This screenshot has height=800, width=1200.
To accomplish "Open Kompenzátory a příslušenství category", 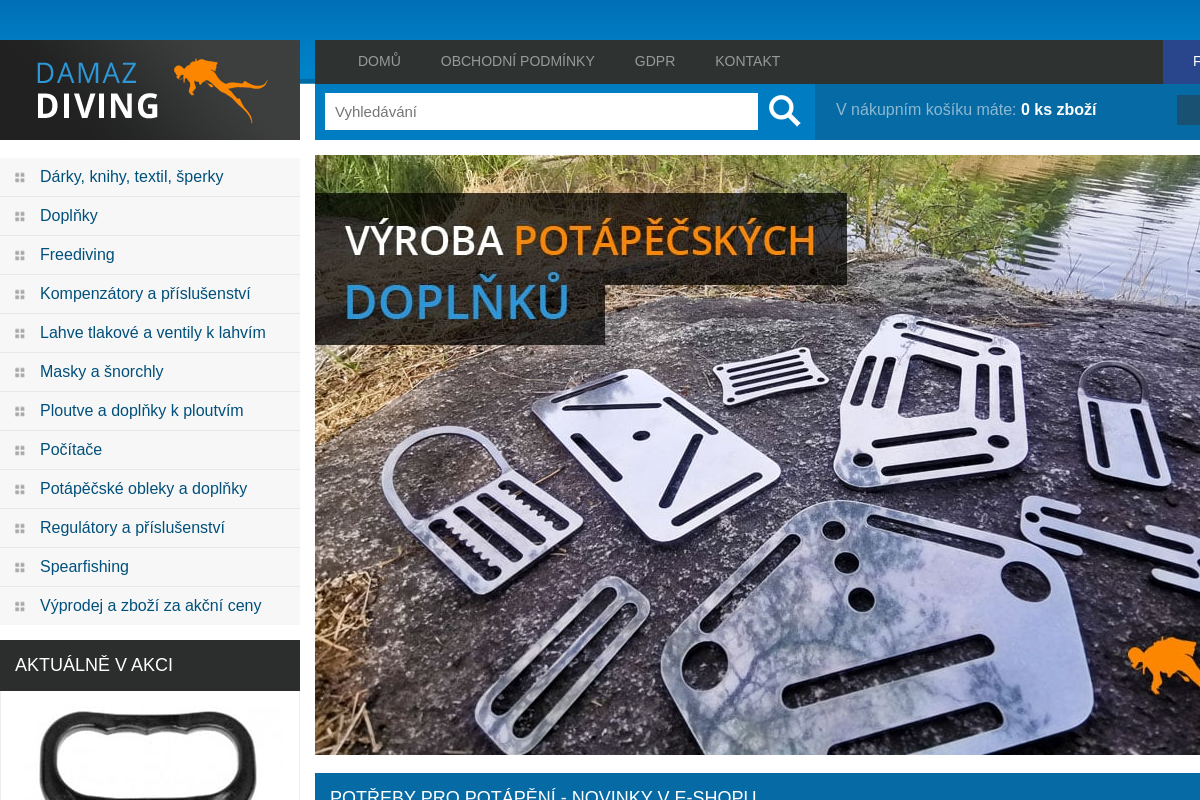I will point(145,294).
